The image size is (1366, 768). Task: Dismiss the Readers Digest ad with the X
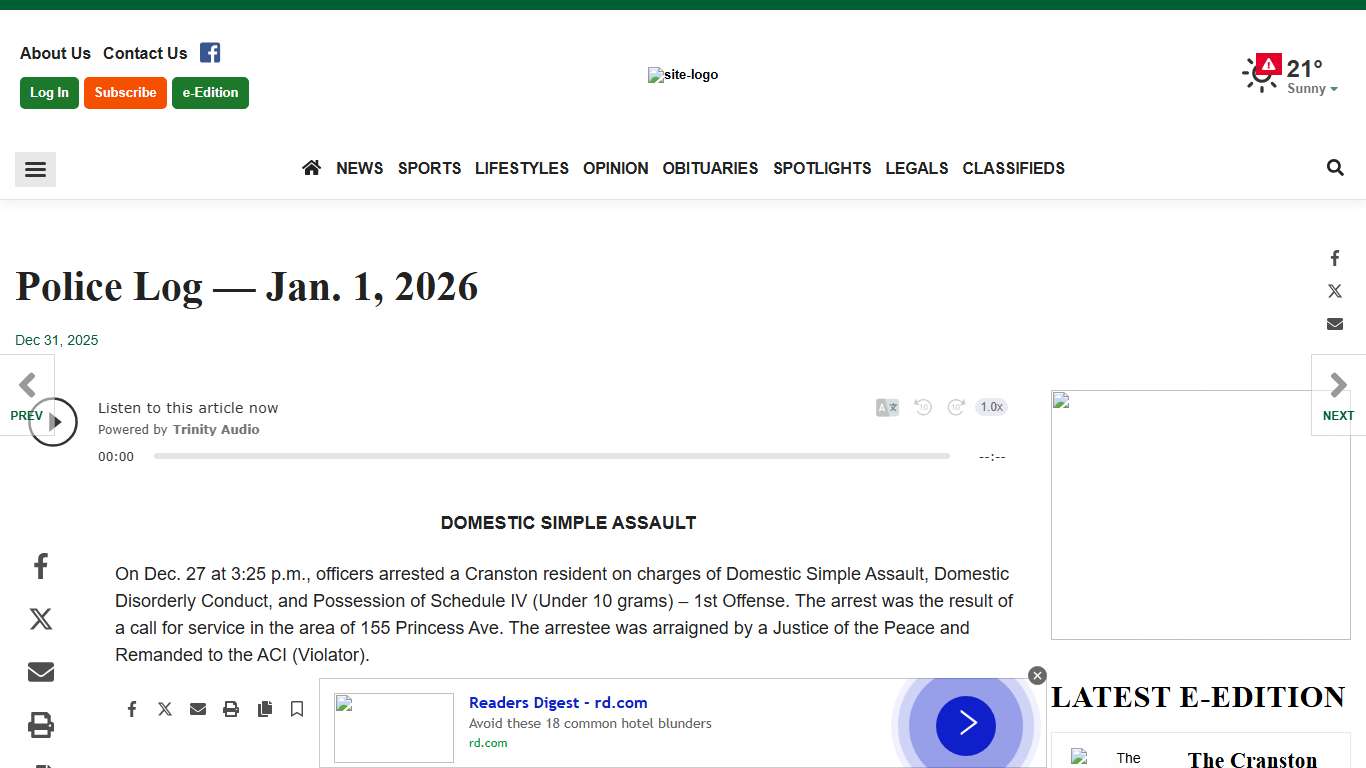pyautogui.click(x=1037, y=675)
